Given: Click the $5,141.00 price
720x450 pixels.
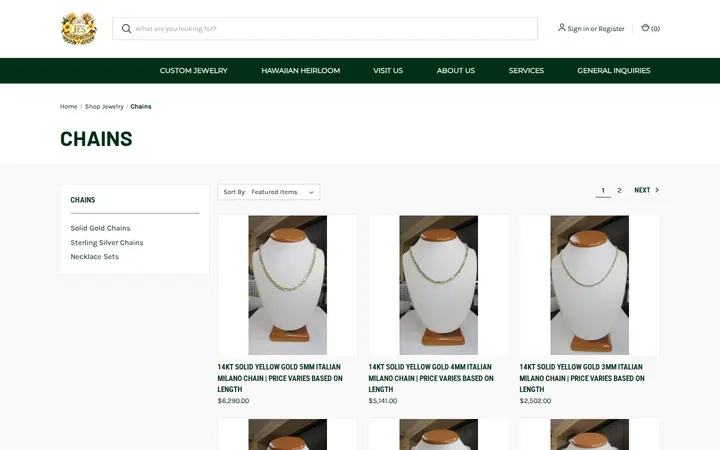Looking at the screenshot, I should [383, 401].
